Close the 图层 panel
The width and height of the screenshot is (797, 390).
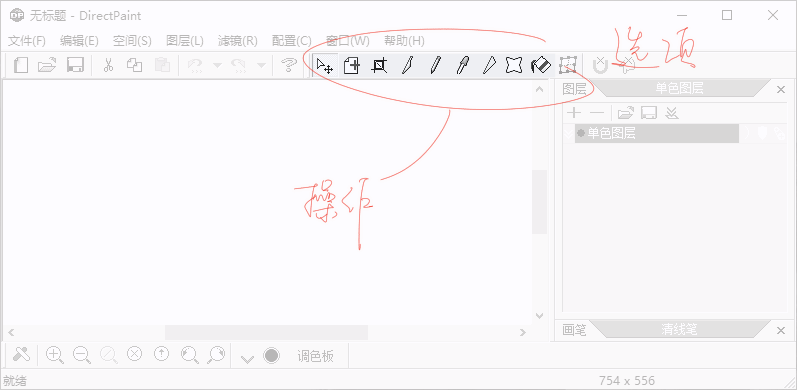tap(781, 89)
